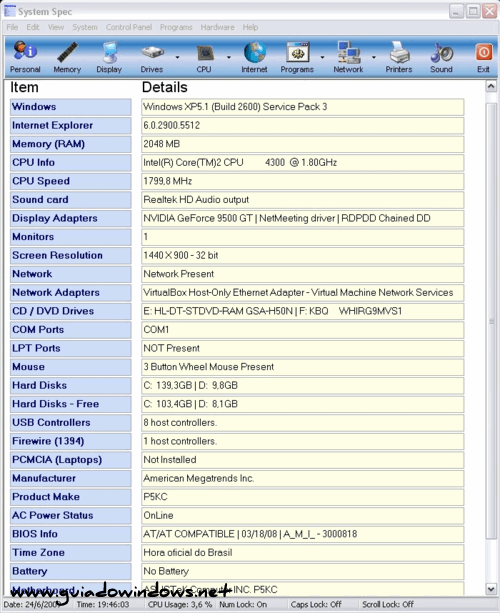Click the USB Controllers item label
The image size is (500, 613).
click(71, 423)
